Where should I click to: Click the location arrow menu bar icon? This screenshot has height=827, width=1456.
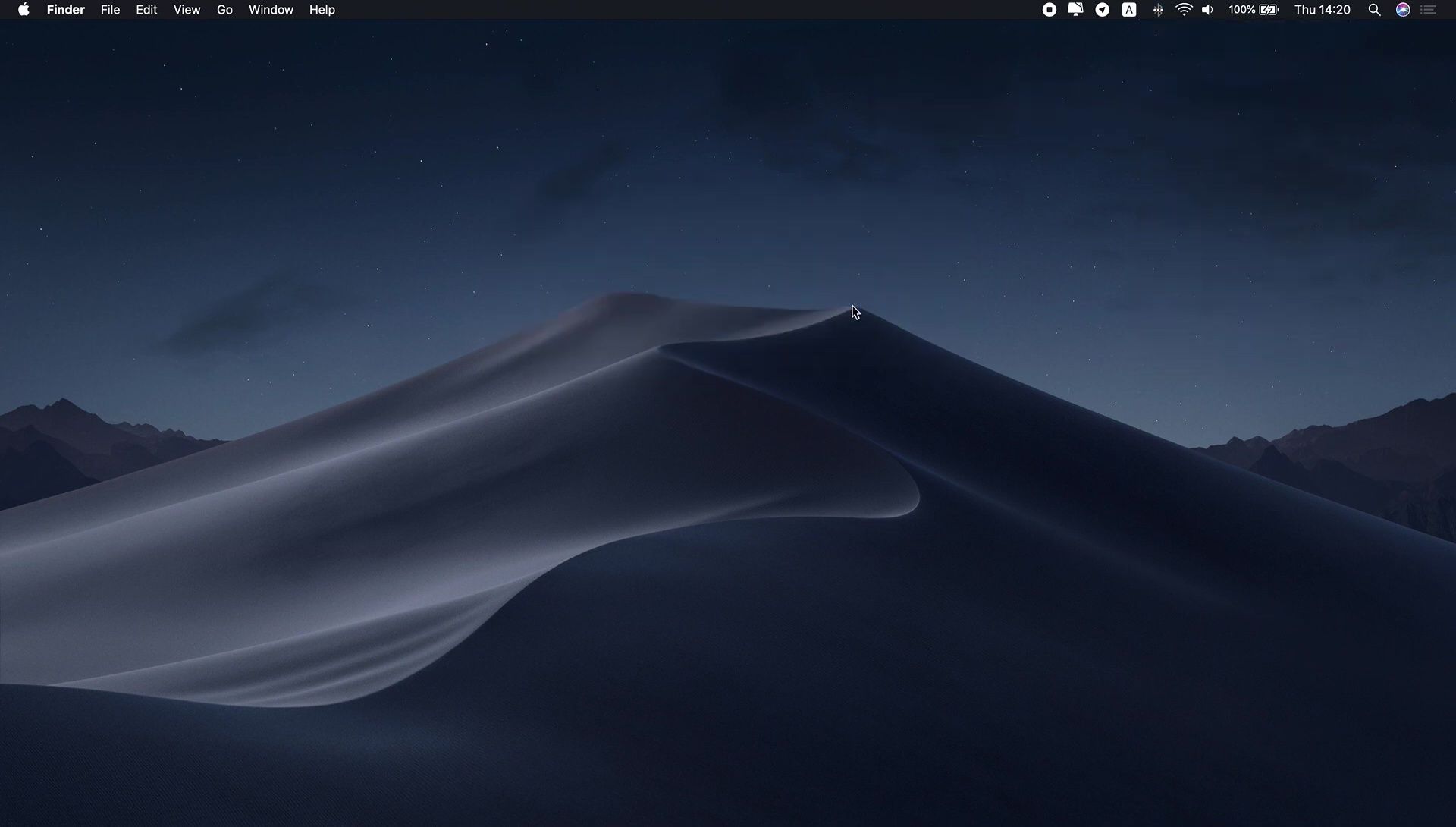pos(1103,10)
